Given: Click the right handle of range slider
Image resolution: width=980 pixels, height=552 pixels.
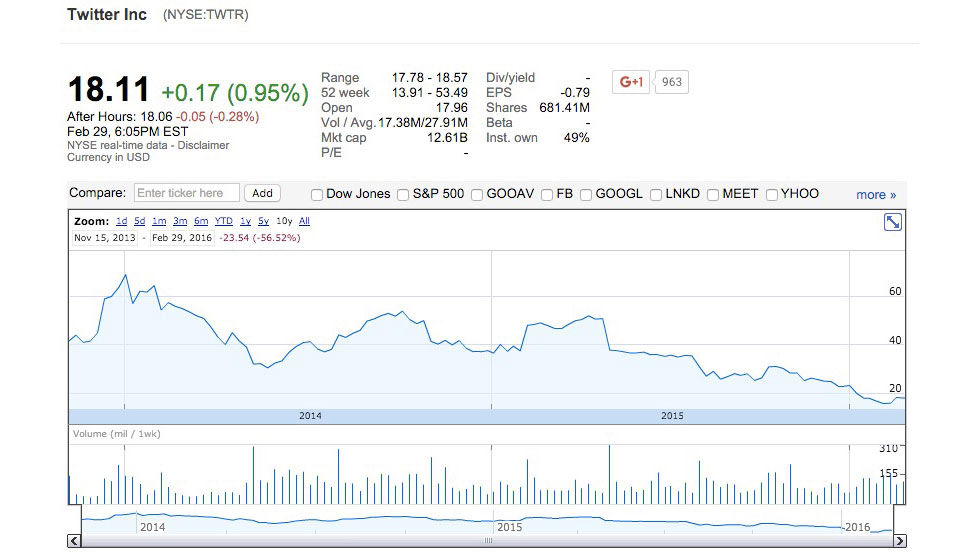Looking at the screenshot, I should (894, 519).
